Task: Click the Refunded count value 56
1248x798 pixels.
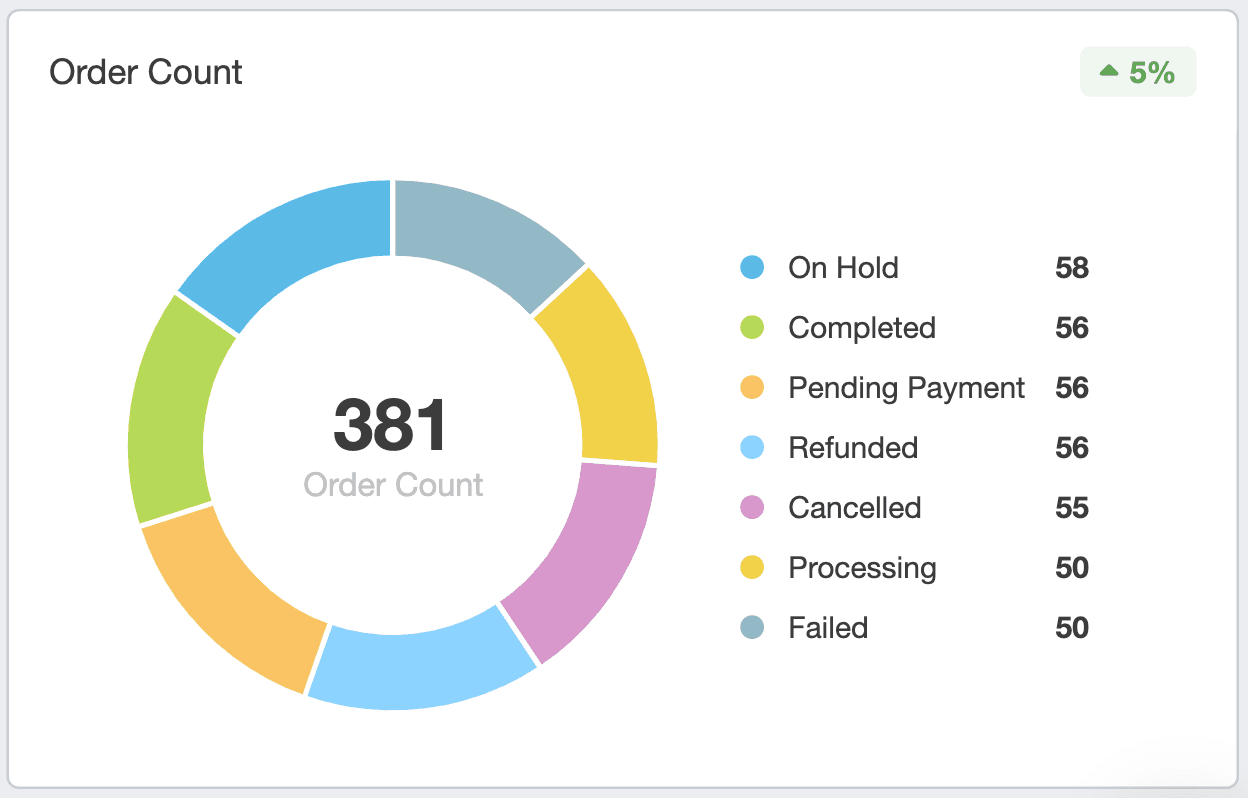Action: [1071, 448]
